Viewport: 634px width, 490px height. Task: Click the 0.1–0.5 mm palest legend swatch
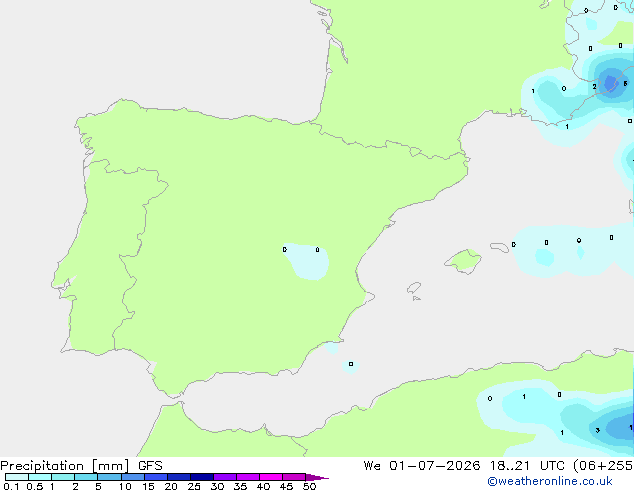pyautogui.click(x=17, y=477)
